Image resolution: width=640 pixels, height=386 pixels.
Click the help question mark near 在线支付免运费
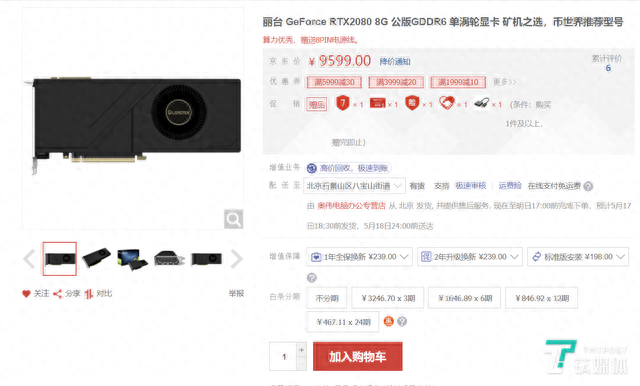588,186
